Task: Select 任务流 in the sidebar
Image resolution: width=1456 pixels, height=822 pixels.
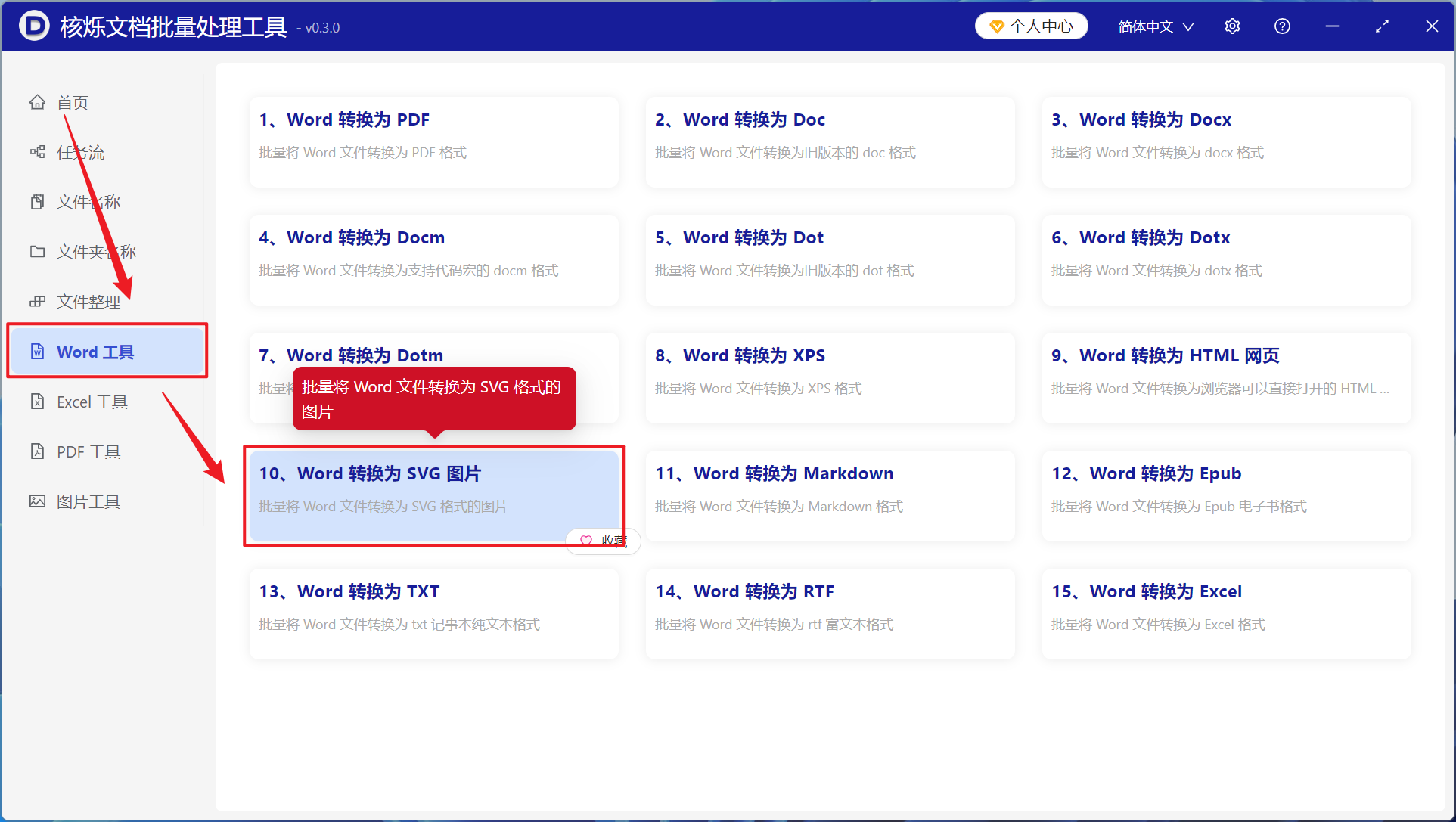Action: click(106, 152)
